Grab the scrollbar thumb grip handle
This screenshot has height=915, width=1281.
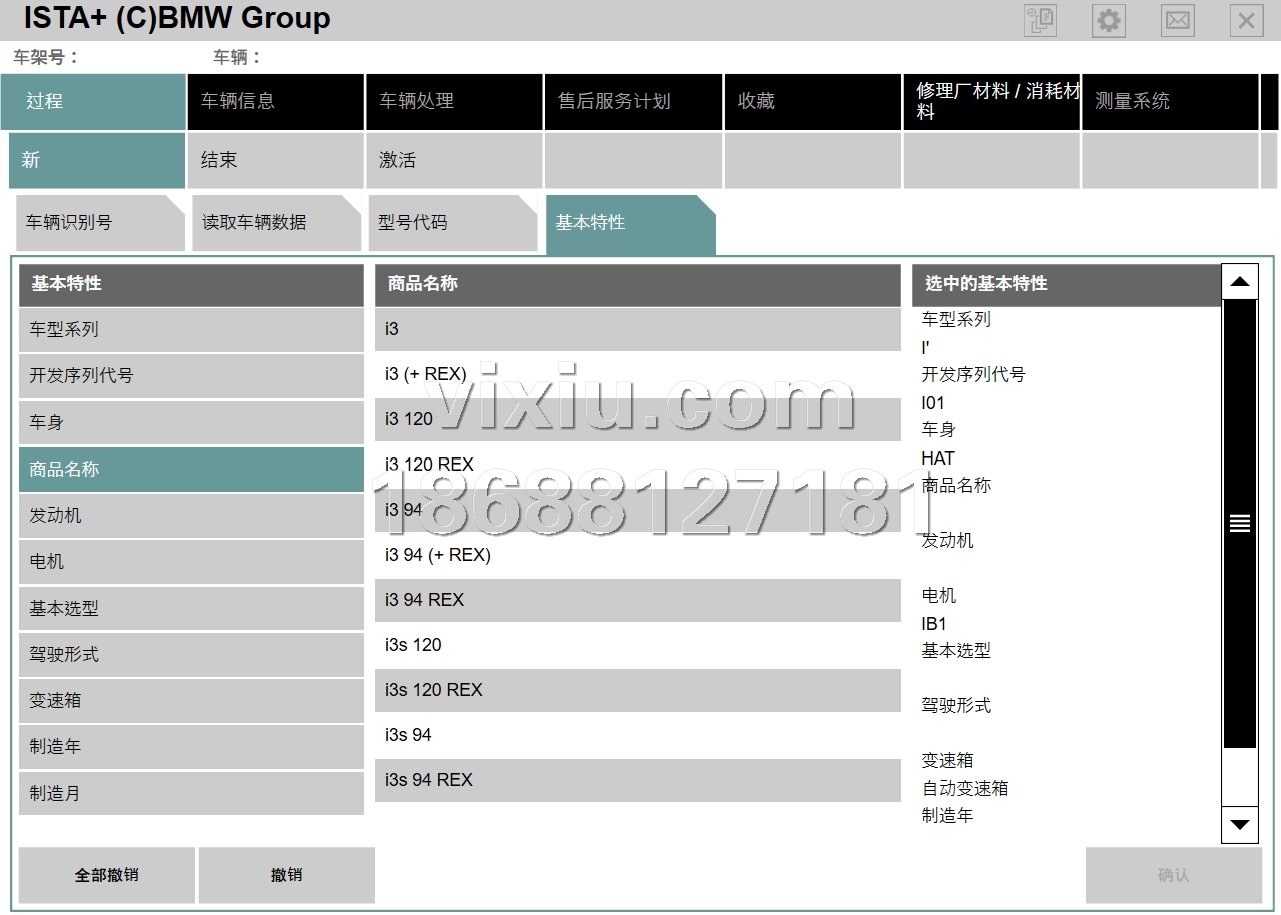pyautogui.click(x=1240, y=523)
